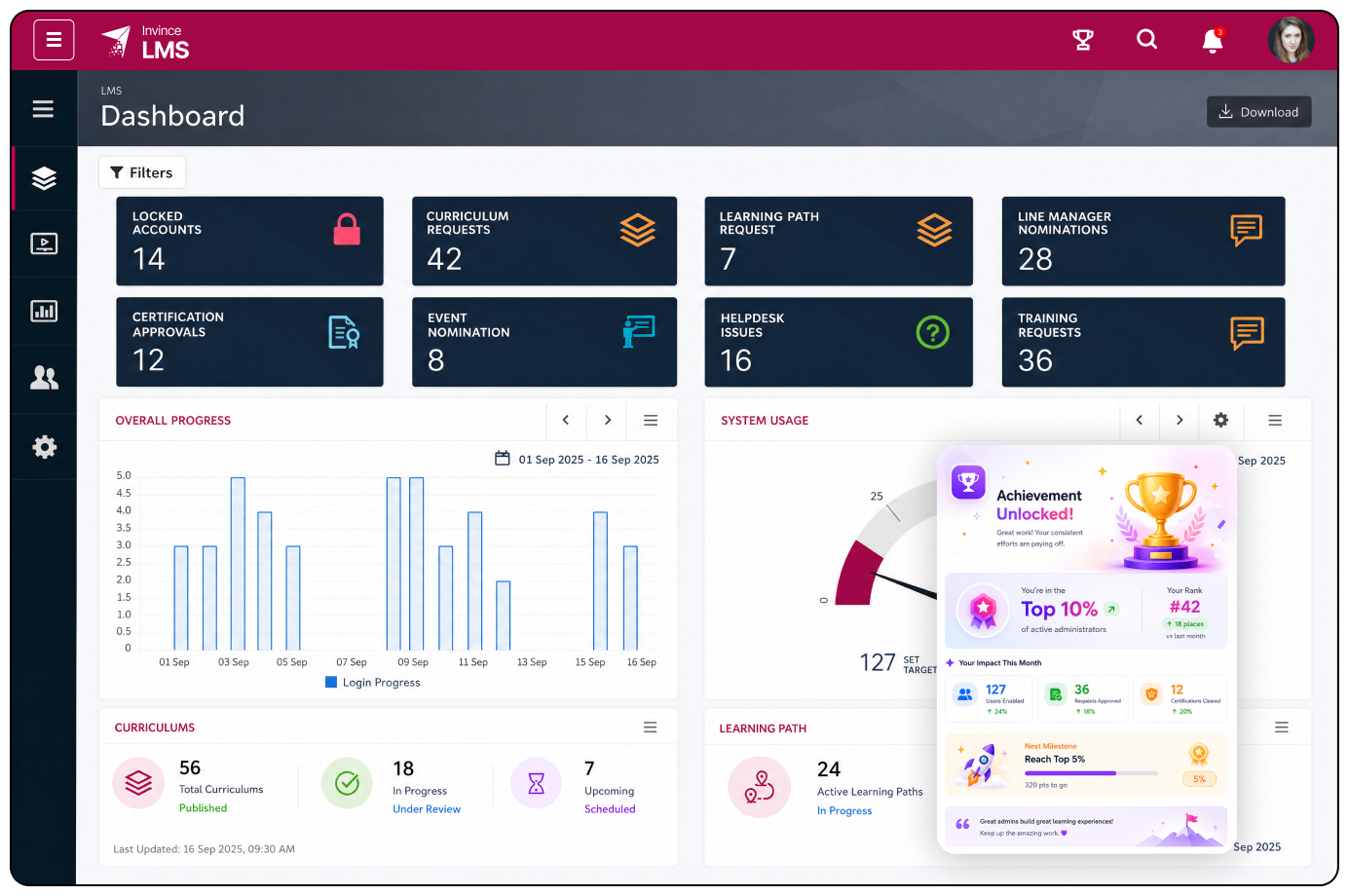1349x896 pixels.
Task: Toggle the sidebar collapse hamburger icon
Action: point(43,109)
